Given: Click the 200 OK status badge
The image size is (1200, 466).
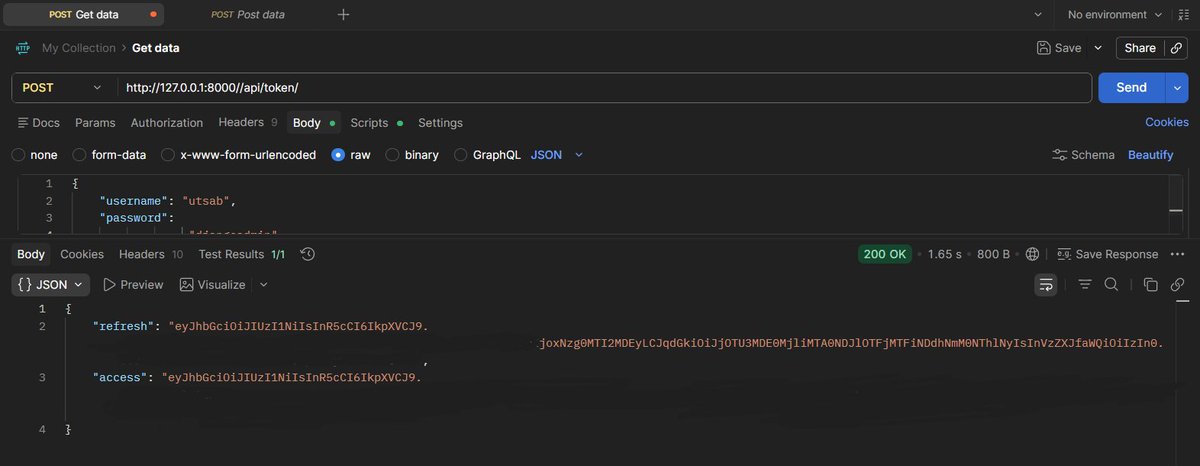Looking at the screenshot, I should coord(885,254).
